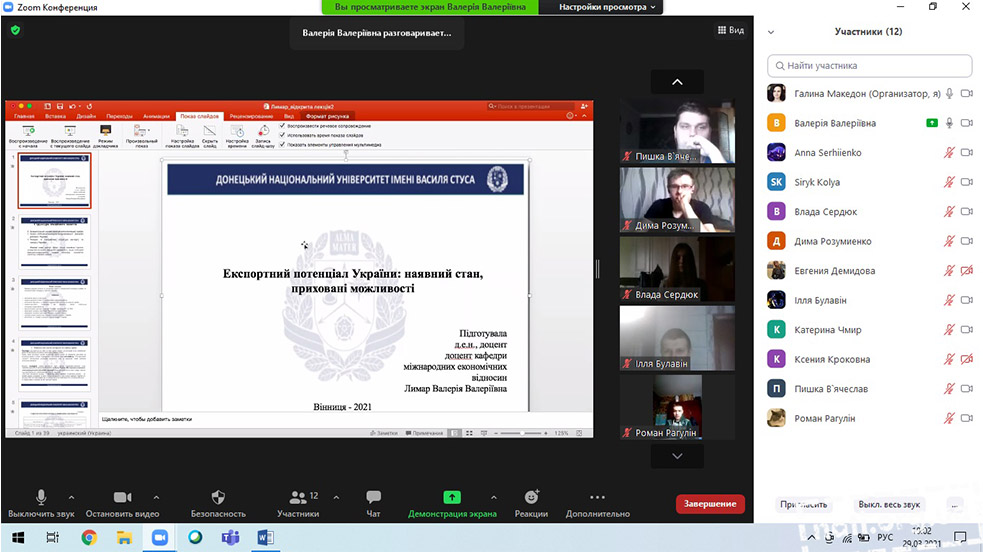Stop video using the camera icon
This screenshot has width=983, height=552.
pyautogui.click(x=122, y=497)
